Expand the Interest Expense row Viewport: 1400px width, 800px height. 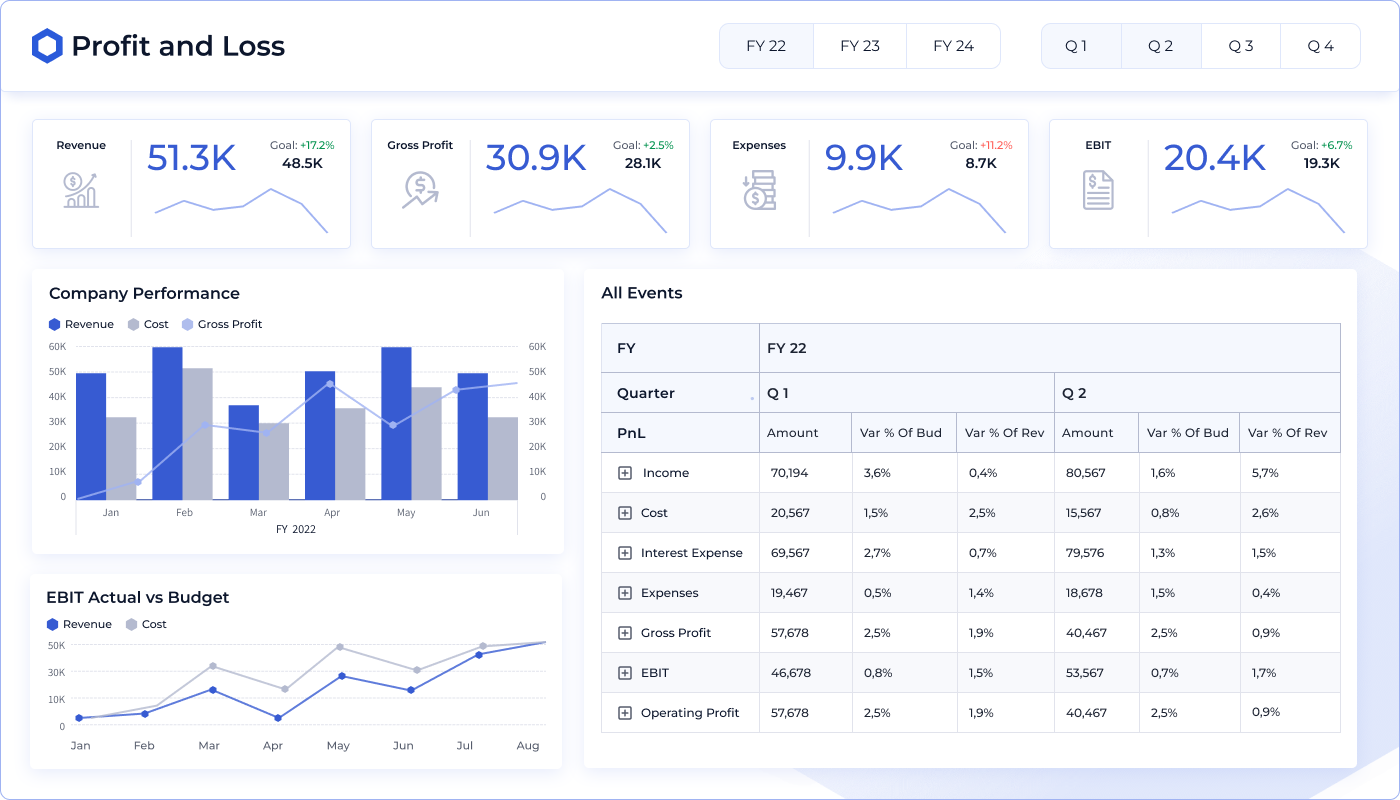(625, 553)
